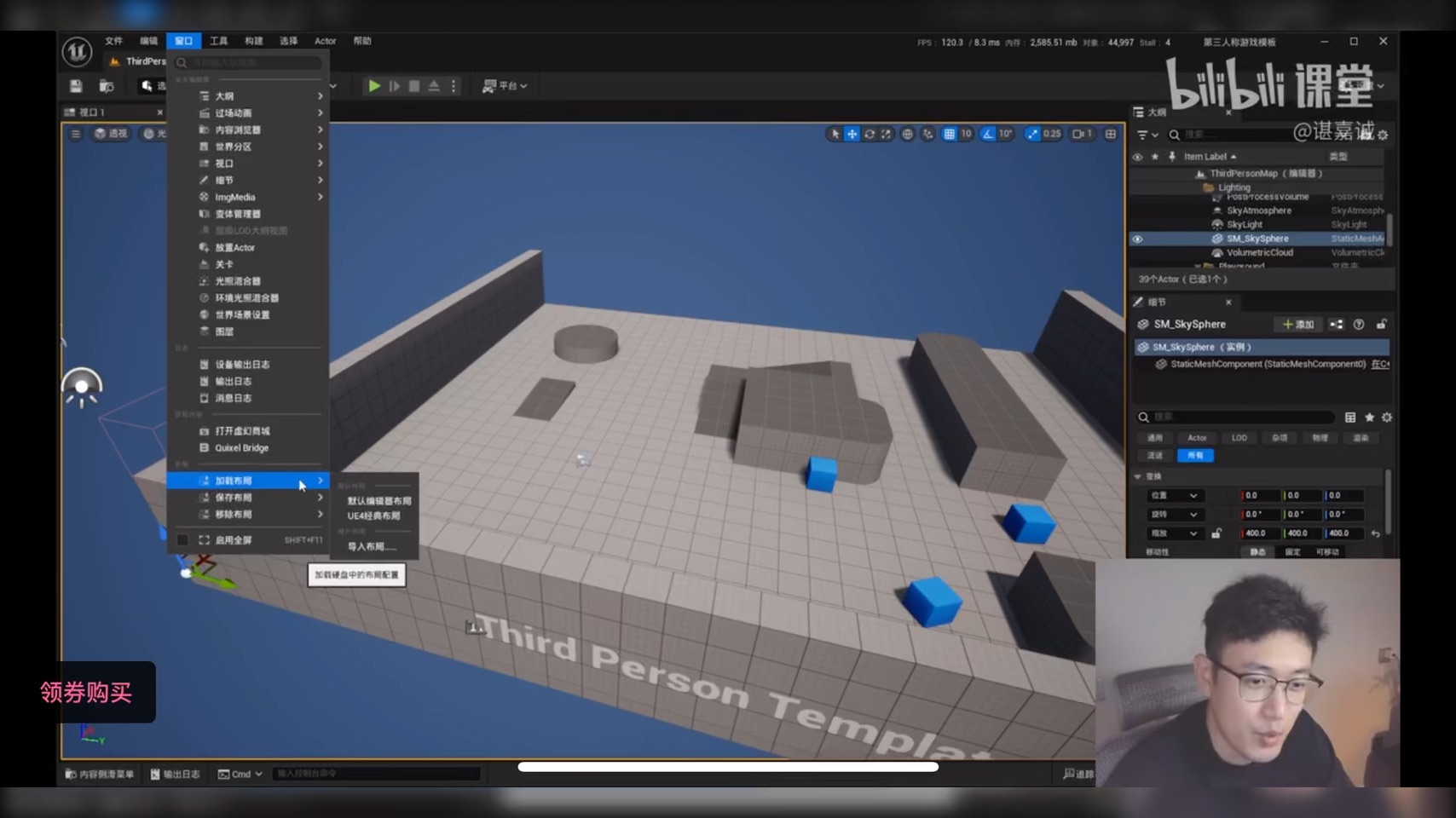1456x818 pixels.
Task: Select SkyLight in the outliner
Action: 1245,224
